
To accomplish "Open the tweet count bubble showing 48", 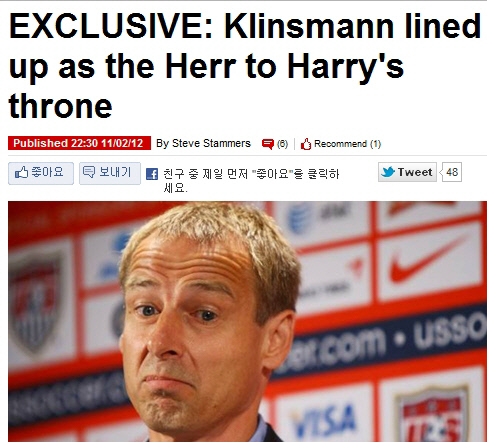I will click(451, 172).
